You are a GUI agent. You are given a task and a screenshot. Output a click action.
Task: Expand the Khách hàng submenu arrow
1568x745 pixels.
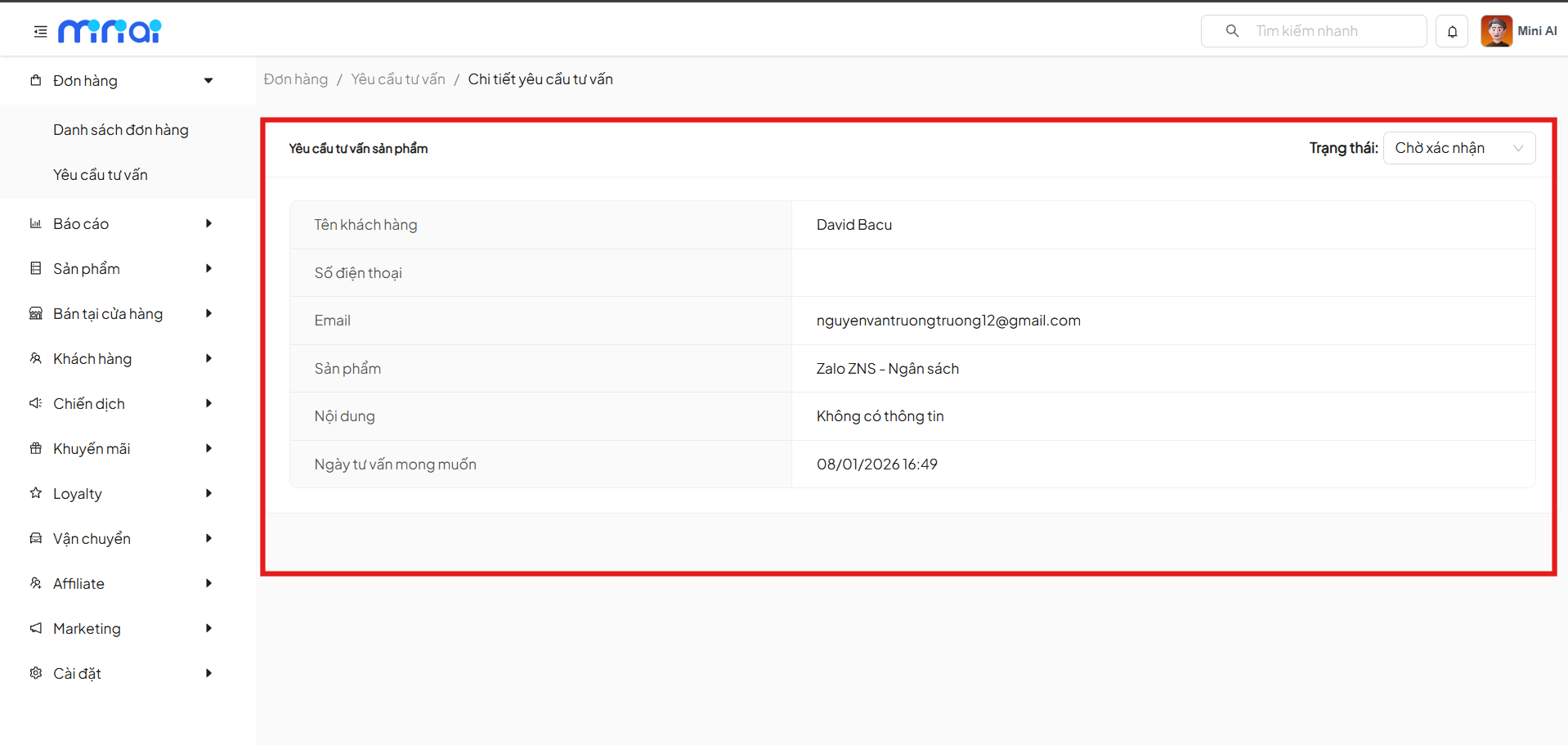[208, 358]
